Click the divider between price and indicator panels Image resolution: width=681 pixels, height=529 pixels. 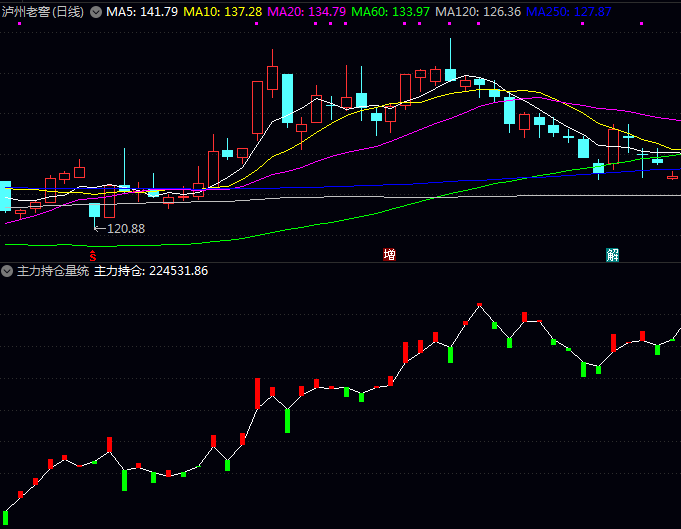(x=340, y=262)
